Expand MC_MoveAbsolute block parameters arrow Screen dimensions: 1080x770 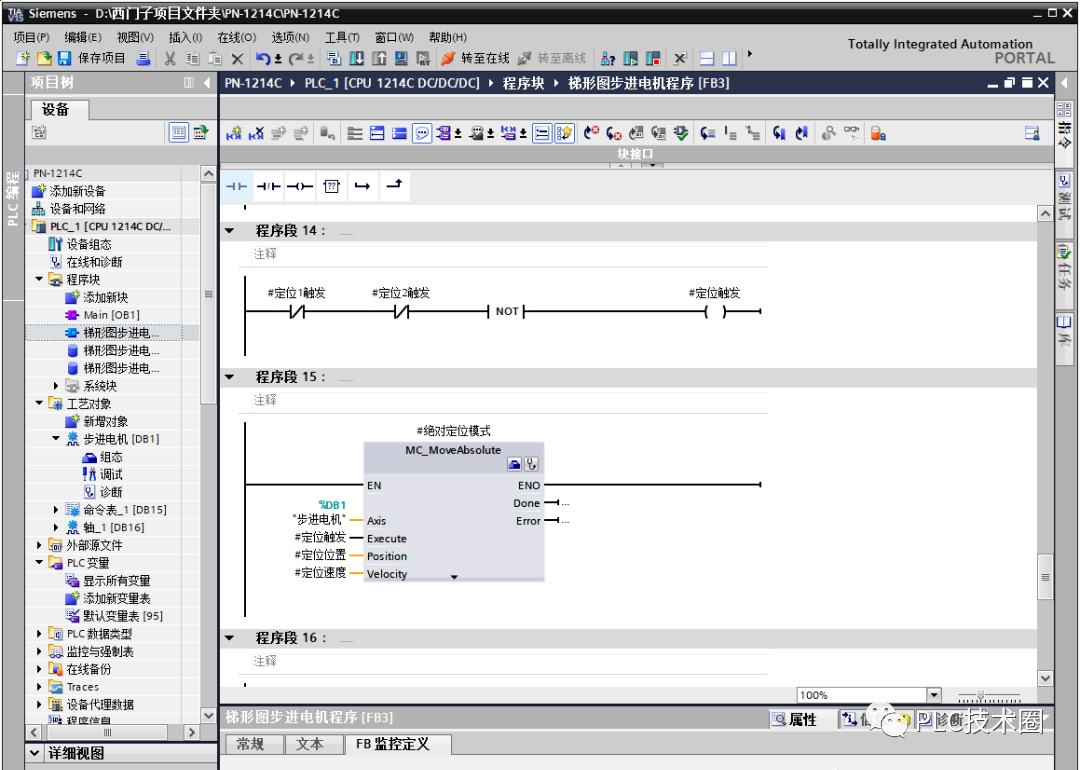point(454,577)
